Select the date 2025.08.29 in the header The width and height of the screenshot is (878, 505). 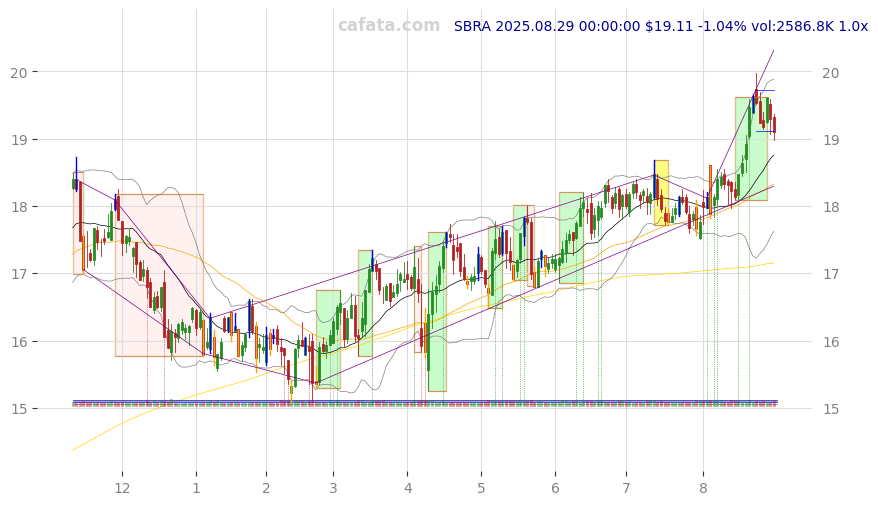click(535, 26)
